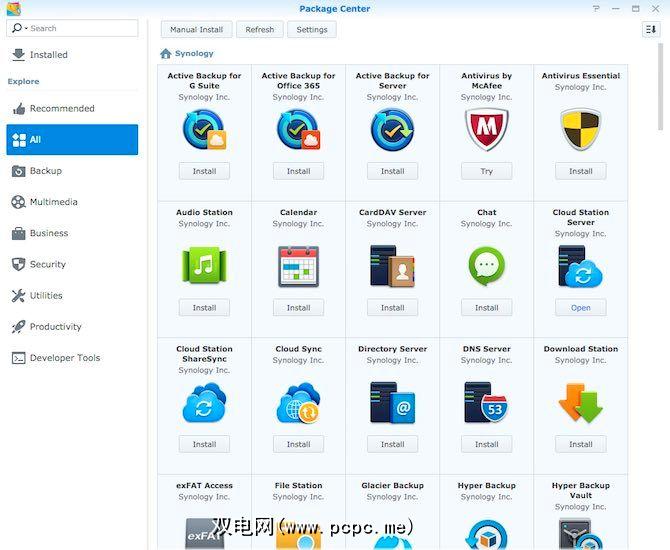The image size is (670, 550).
Task: Install Cloud Sync
Action: coord(298,444)
